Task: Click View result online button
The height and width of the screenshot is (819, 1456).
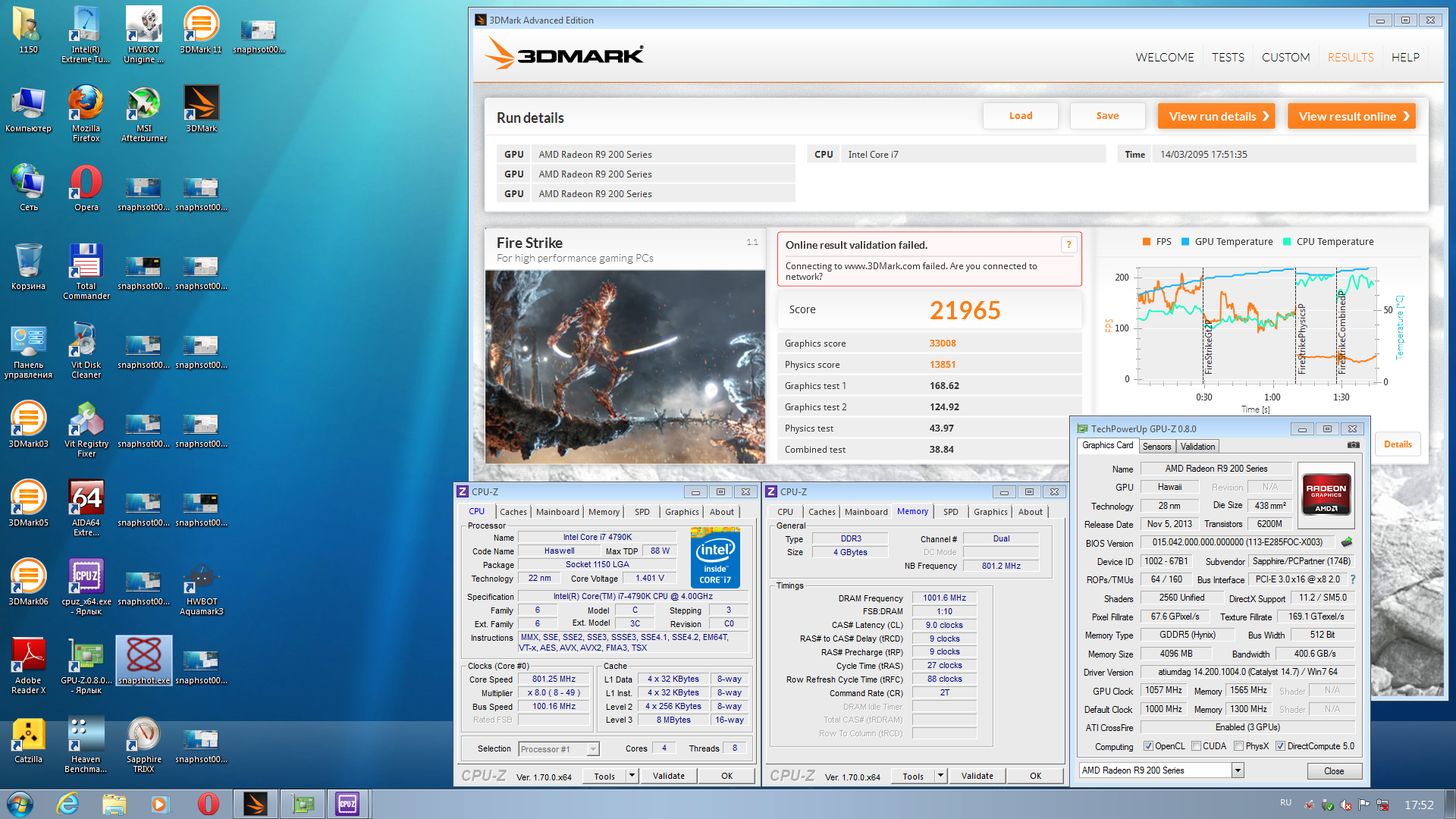Action: click(x=1351, y=116)
